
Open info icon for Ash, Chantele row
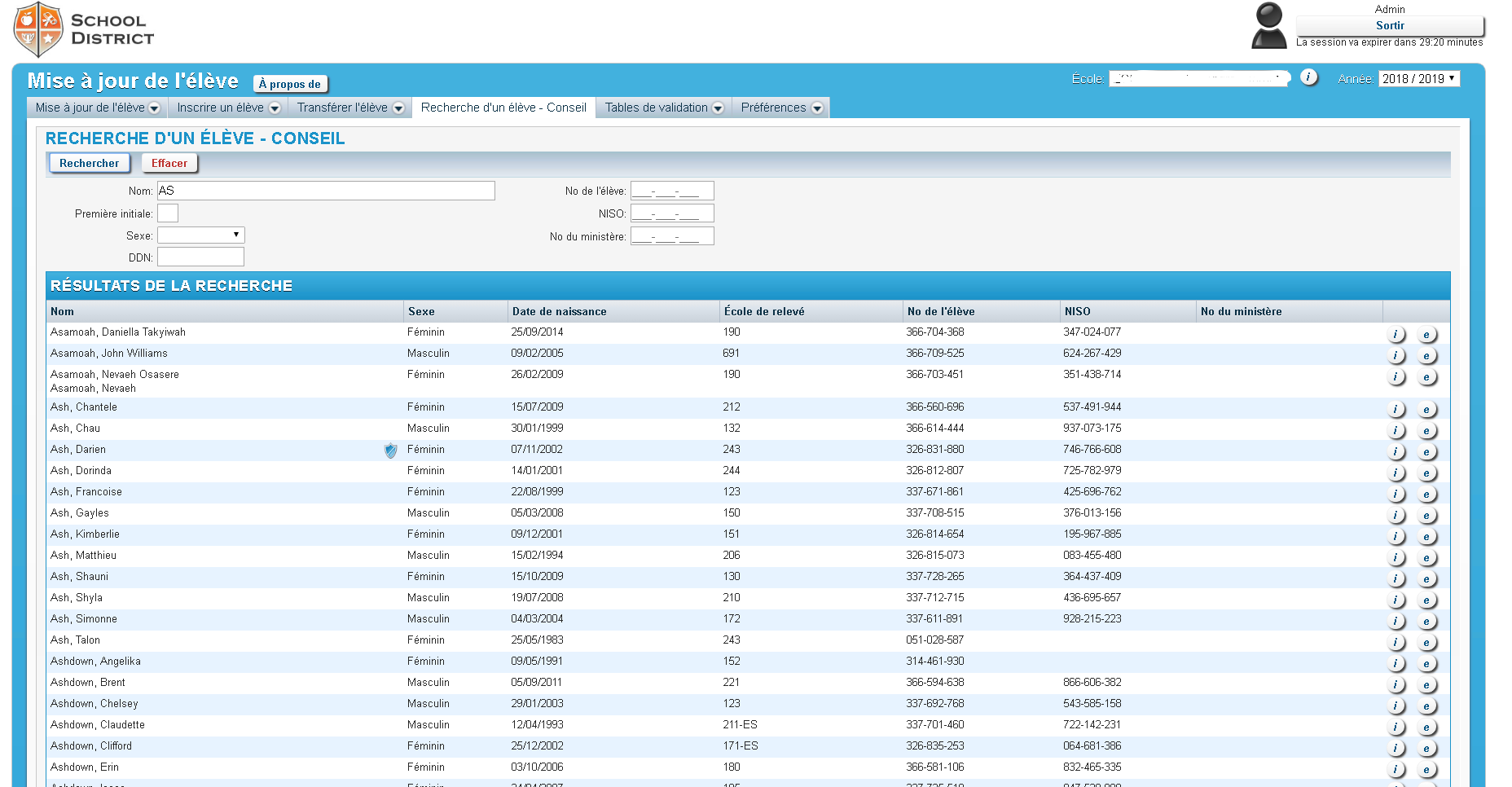click(1396, 410)
